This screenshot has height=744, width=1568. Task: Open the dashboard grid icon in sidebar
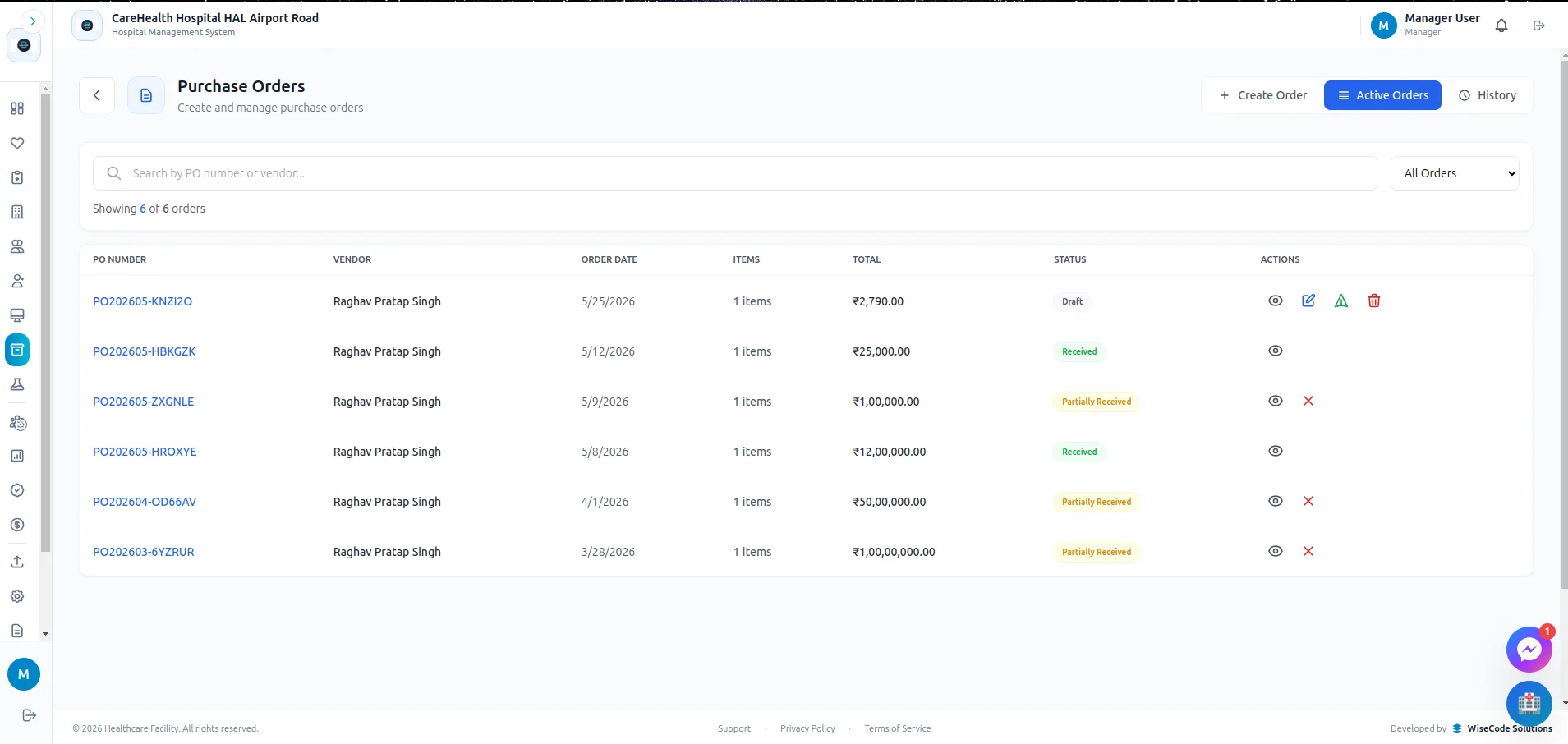[x=17, y=108]
